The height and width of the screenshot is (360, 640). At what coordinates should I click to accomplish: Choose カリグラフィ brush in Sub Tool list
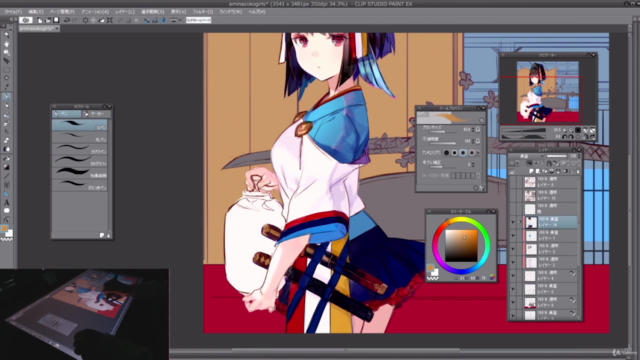coord(80,160)
